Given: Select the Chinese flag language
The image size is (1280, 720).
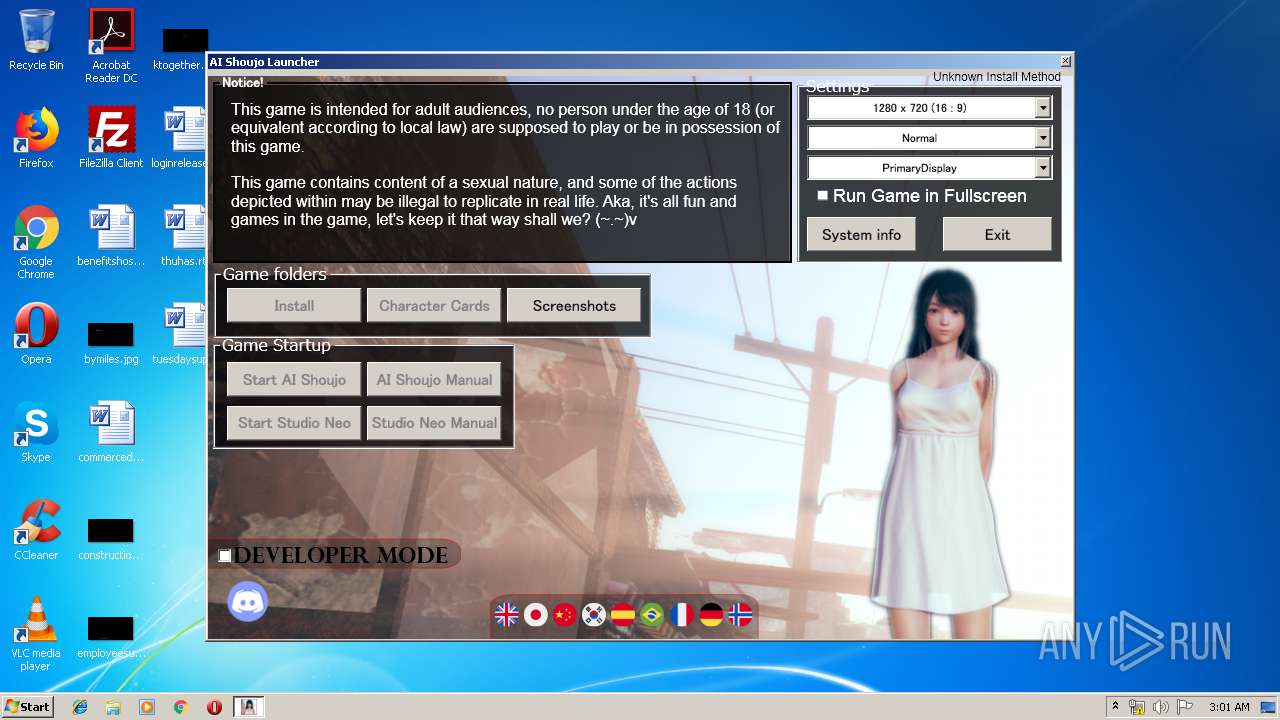Looking at the screenshot, I should 565,615.
